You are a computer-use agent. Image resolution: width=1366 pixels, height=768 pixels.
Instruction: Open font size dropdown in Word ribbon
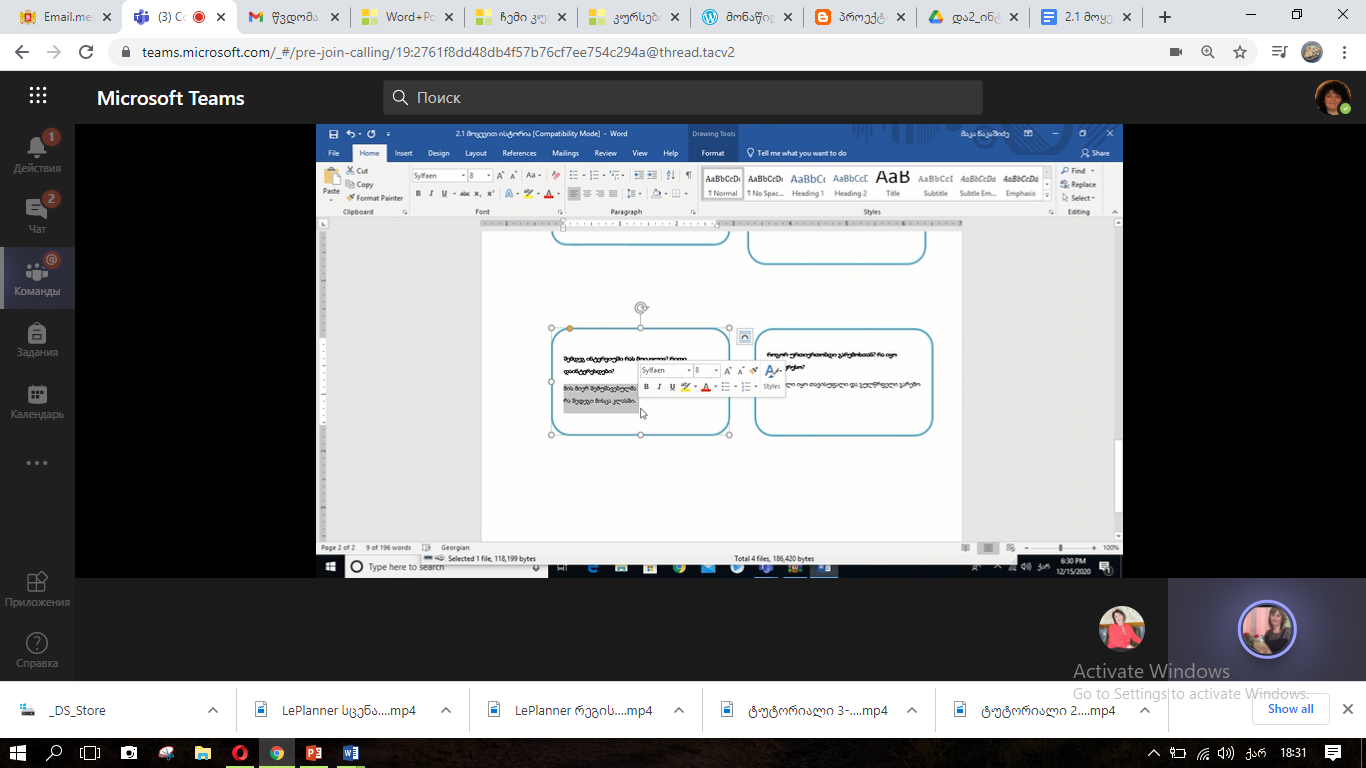[489, 176]
